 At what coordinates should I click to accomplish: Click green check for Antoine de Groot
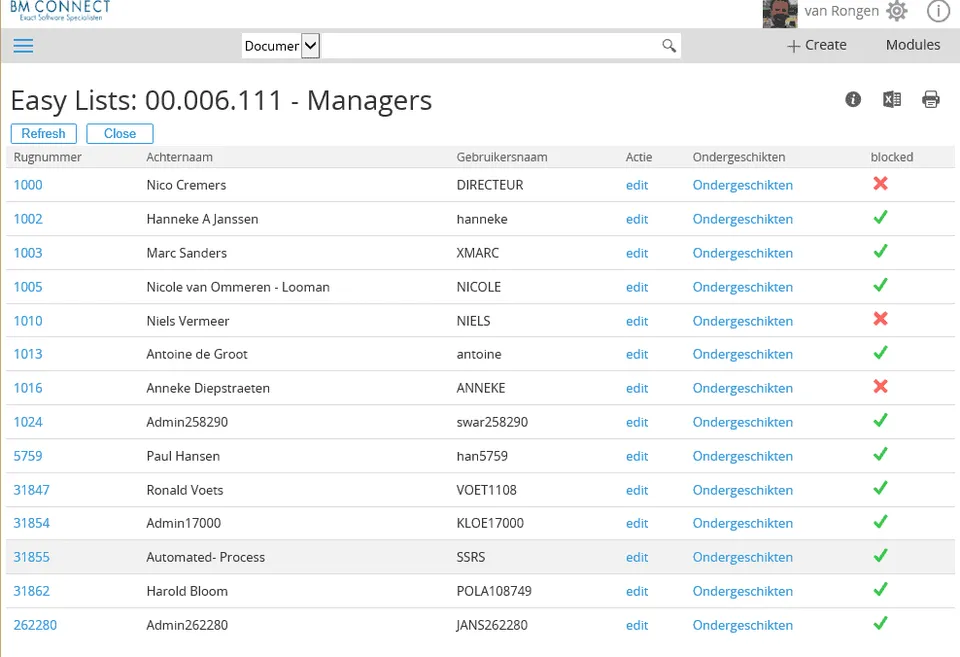click(880, 353)
